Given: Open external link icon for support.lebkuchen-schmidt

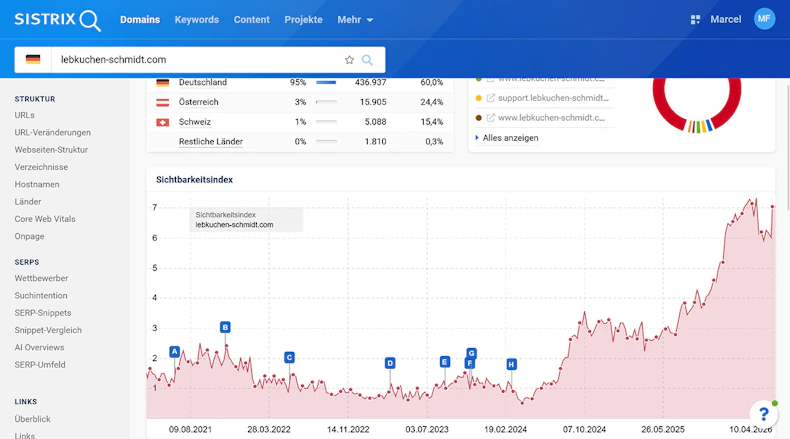Looking at the screenshot, I should 490,98.
